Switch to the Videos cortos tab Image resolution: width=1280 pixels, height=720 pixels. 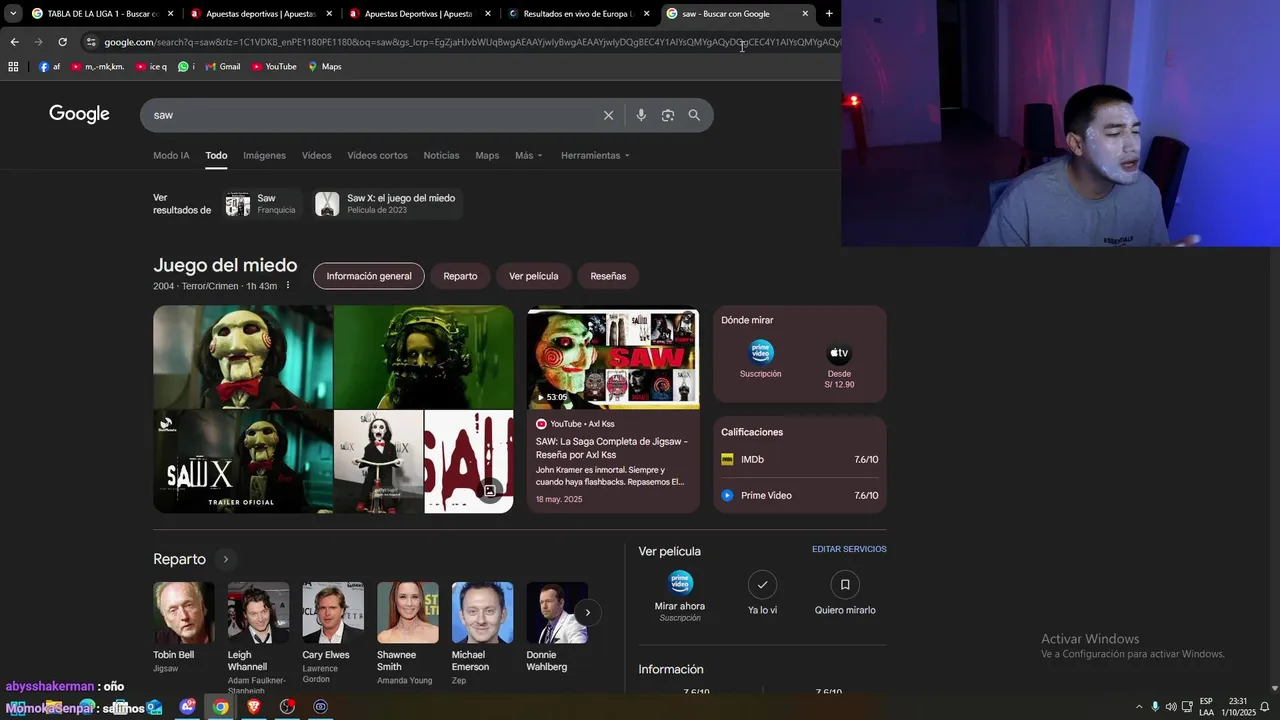377,156
